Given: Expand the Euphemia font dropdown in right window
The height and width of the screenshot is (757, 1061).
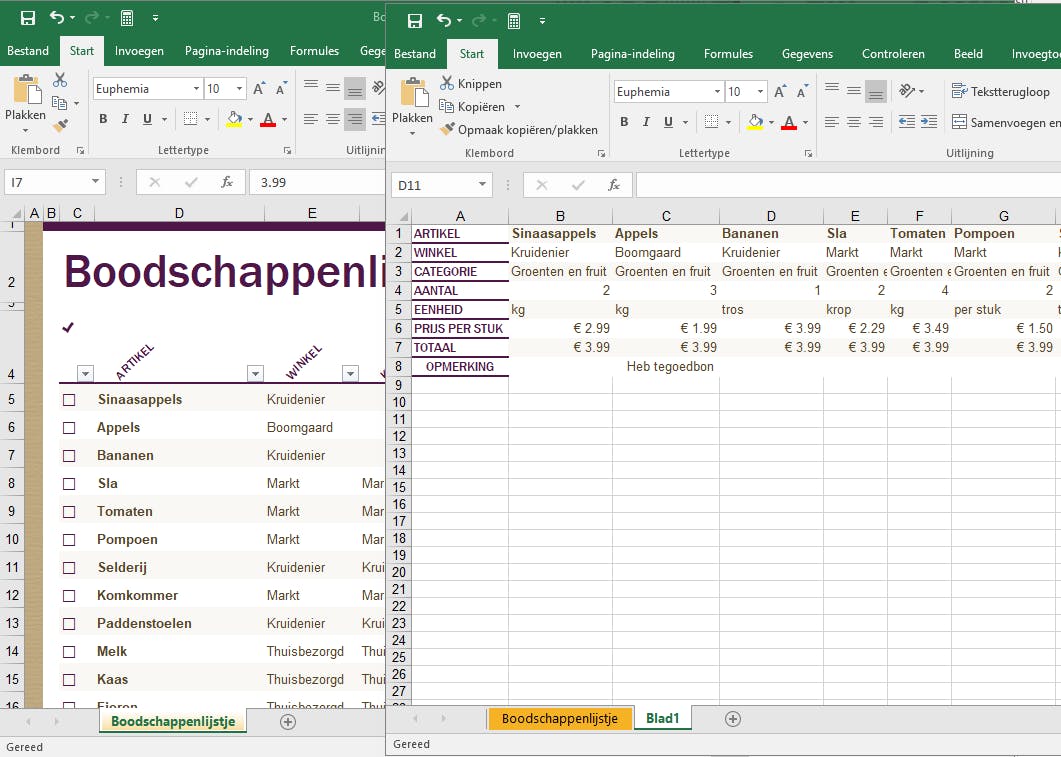Looking at the screenshot, I should tap(717, 92).
